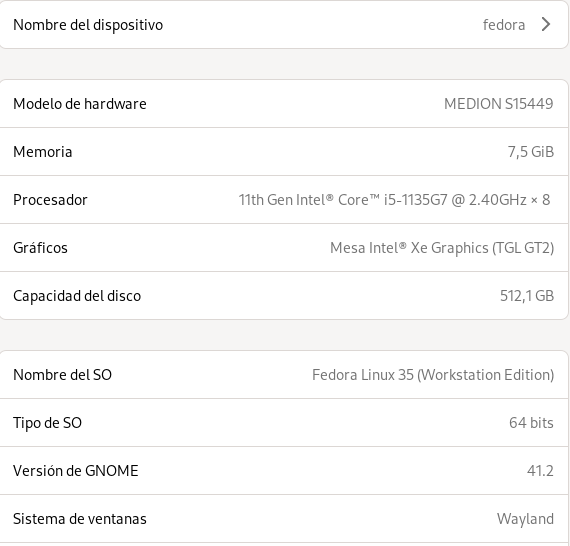Select the 41.2 GNOME version value
The width and height of the screenshot is (570, 546).
point(540,471)
